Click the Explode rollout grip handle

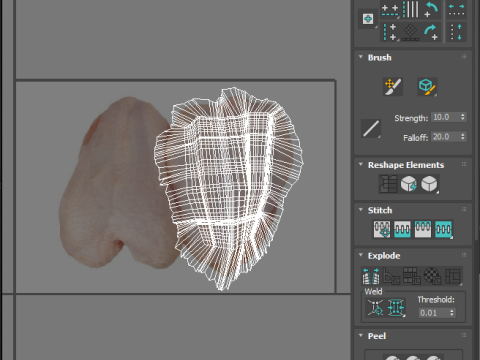pyautogui.click(x=464, y=255)
